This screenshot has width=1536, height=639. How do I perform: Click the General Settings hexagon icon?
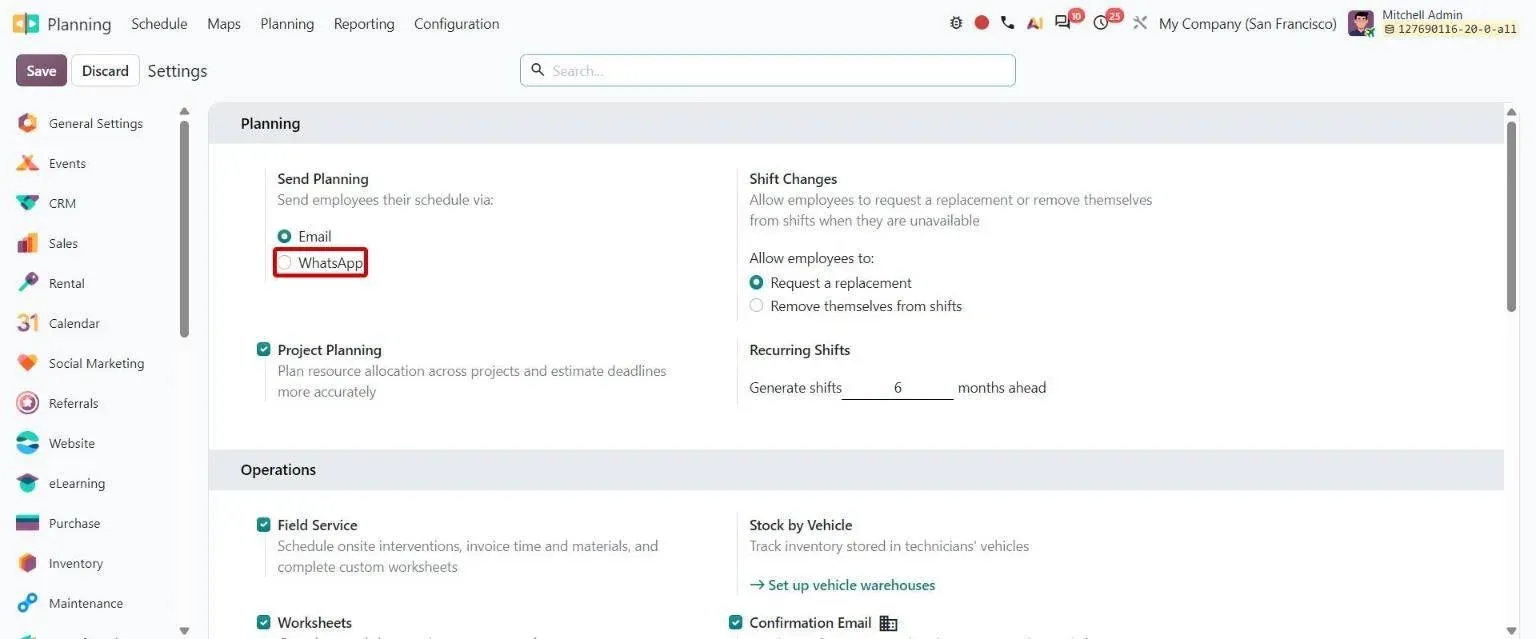point(28,124)
